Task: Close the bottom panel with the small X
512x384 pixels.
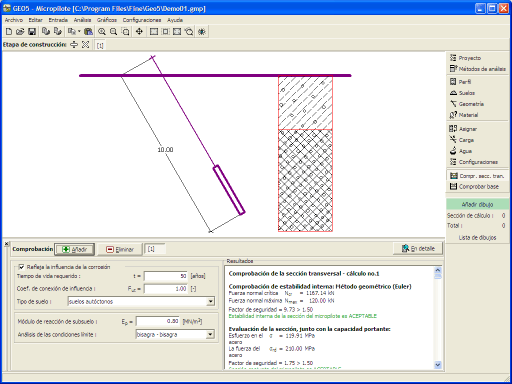Action: [6, 244]
